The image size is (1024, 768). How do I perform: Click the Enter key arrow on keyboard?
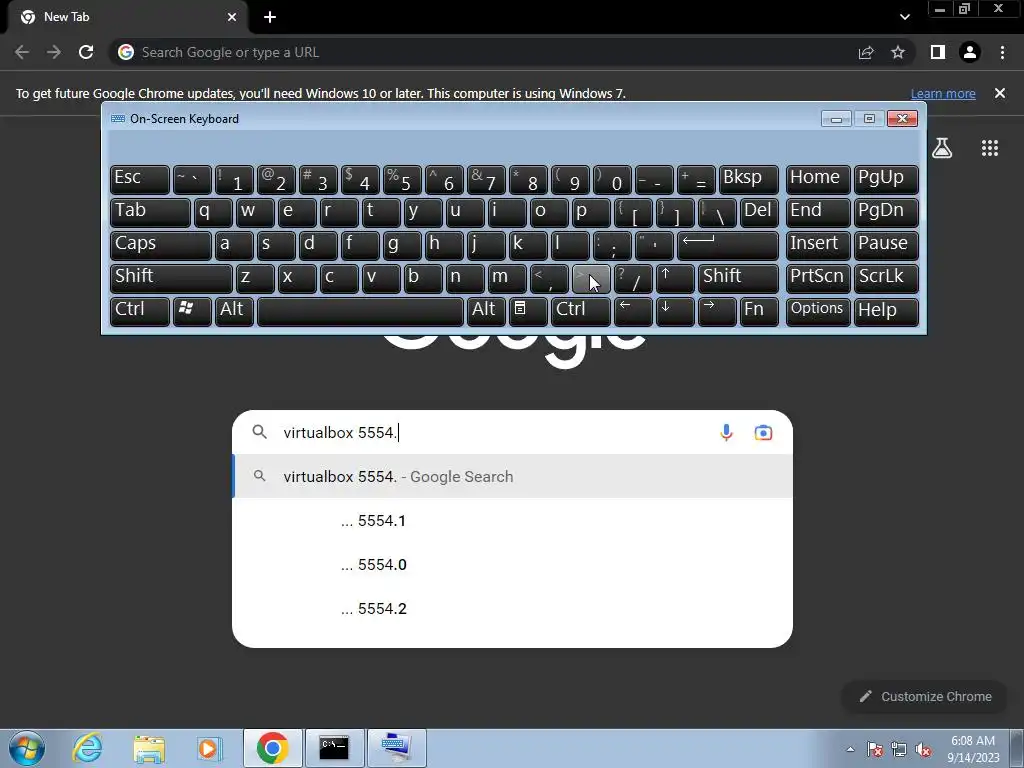(728, 246)
